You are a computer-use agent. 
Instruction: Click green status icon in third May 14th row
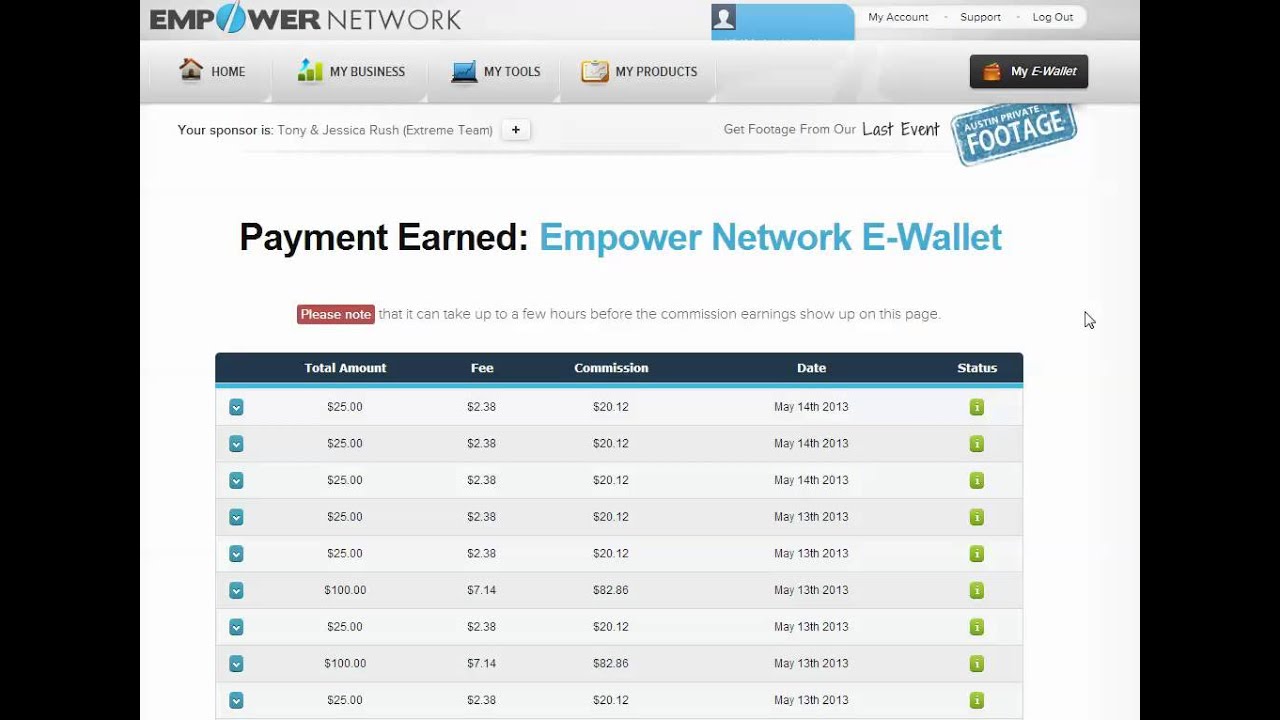tap(977, 481)
